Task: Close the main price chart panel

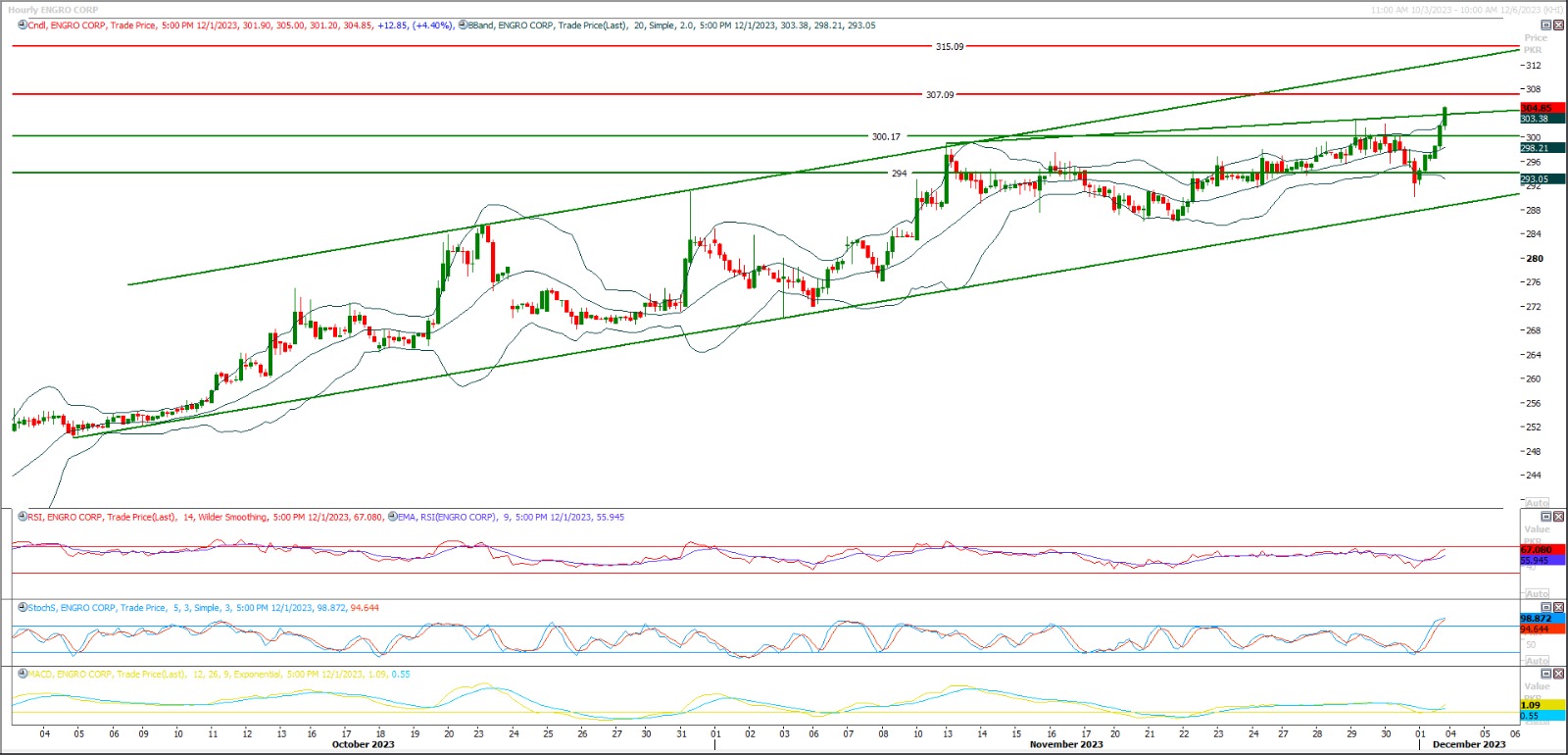Action: (x=1558, y=25)
